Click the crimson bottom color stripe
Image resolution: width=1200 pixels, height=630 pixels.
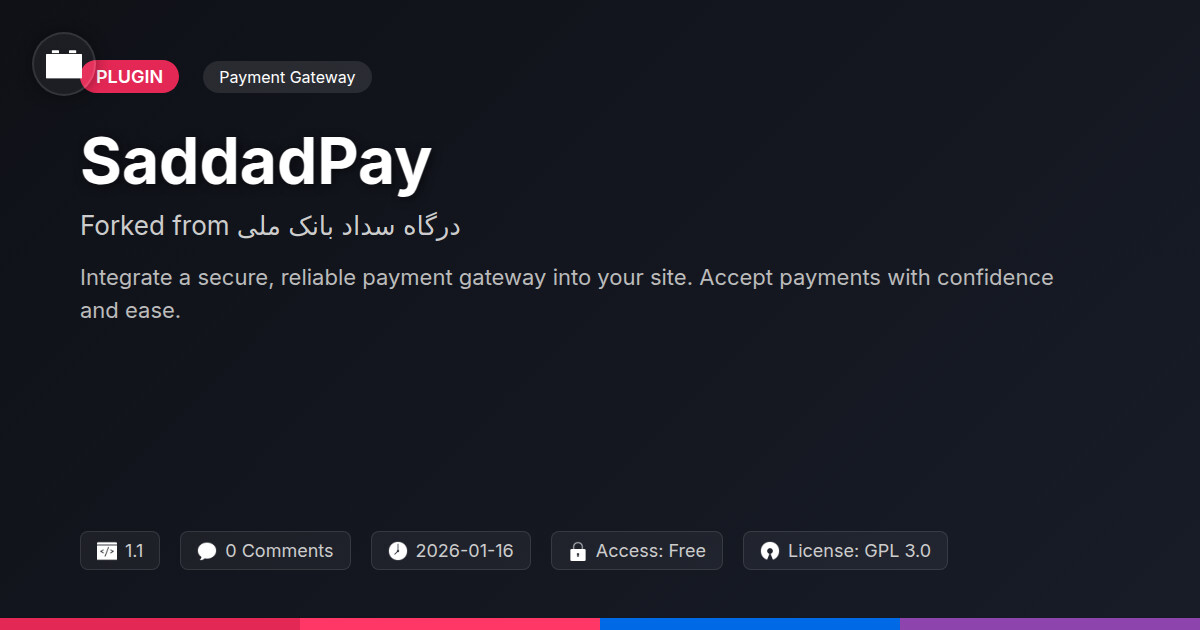(x=150, y=624)
